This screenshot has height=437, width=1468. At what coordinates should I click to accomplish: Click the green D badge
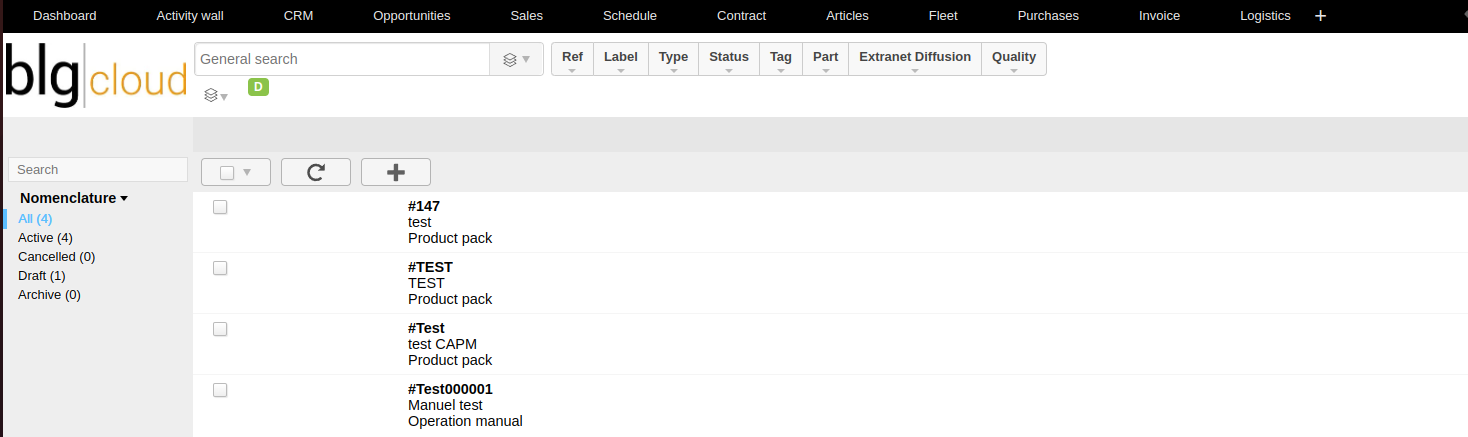258,87
